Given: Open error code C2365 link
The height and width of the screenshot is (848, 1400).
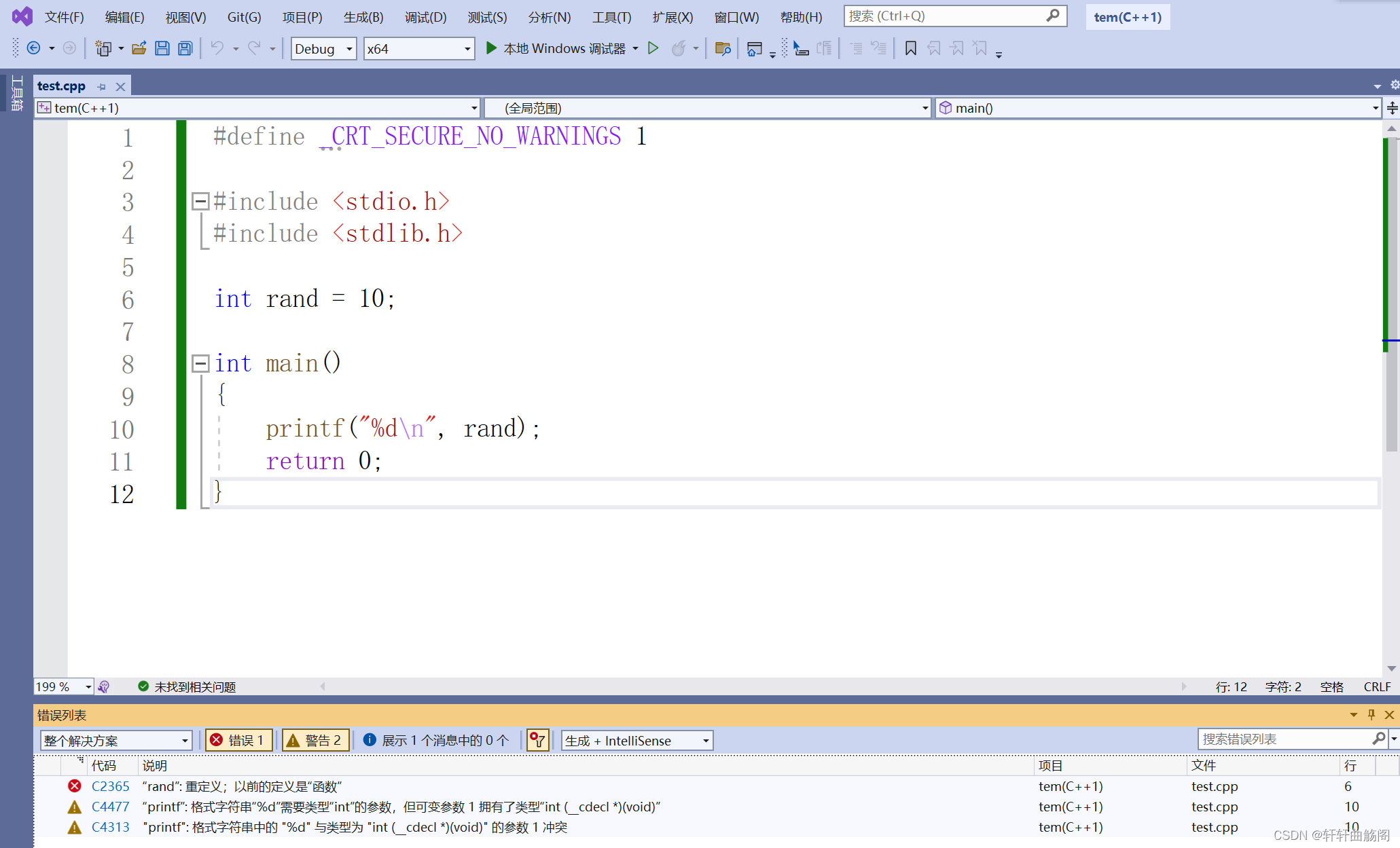Looking at the screenshot, I should coord(110,786).
